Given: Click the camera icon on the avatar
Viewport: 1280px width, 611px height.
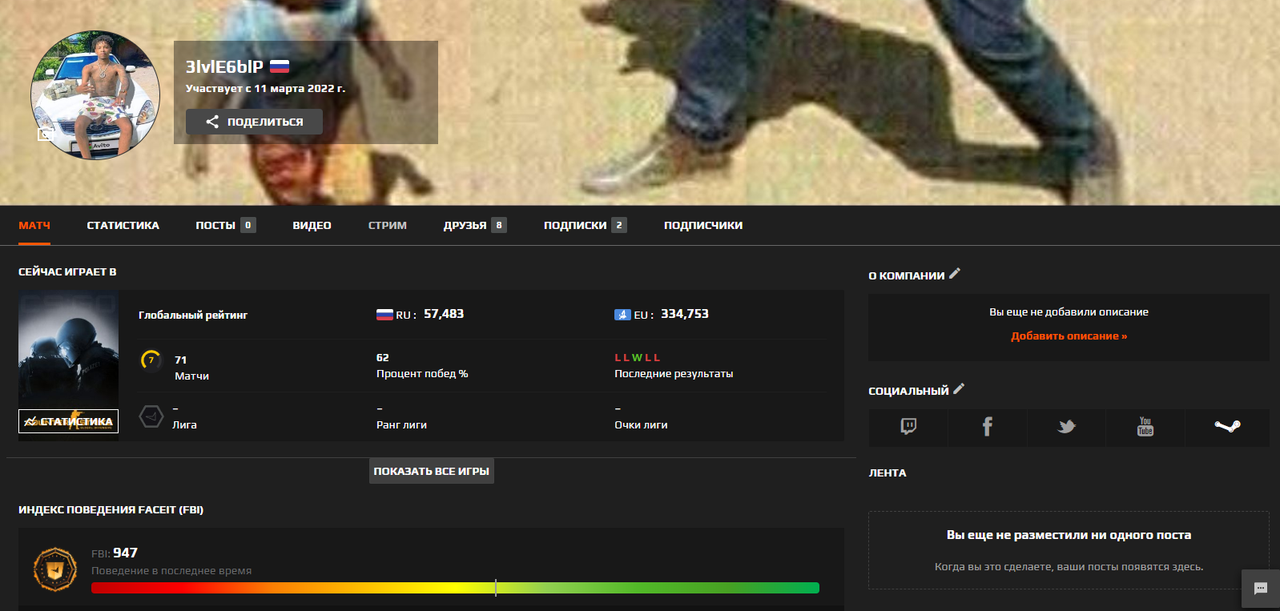Looking at the screenshot, I should click(45, 134).
